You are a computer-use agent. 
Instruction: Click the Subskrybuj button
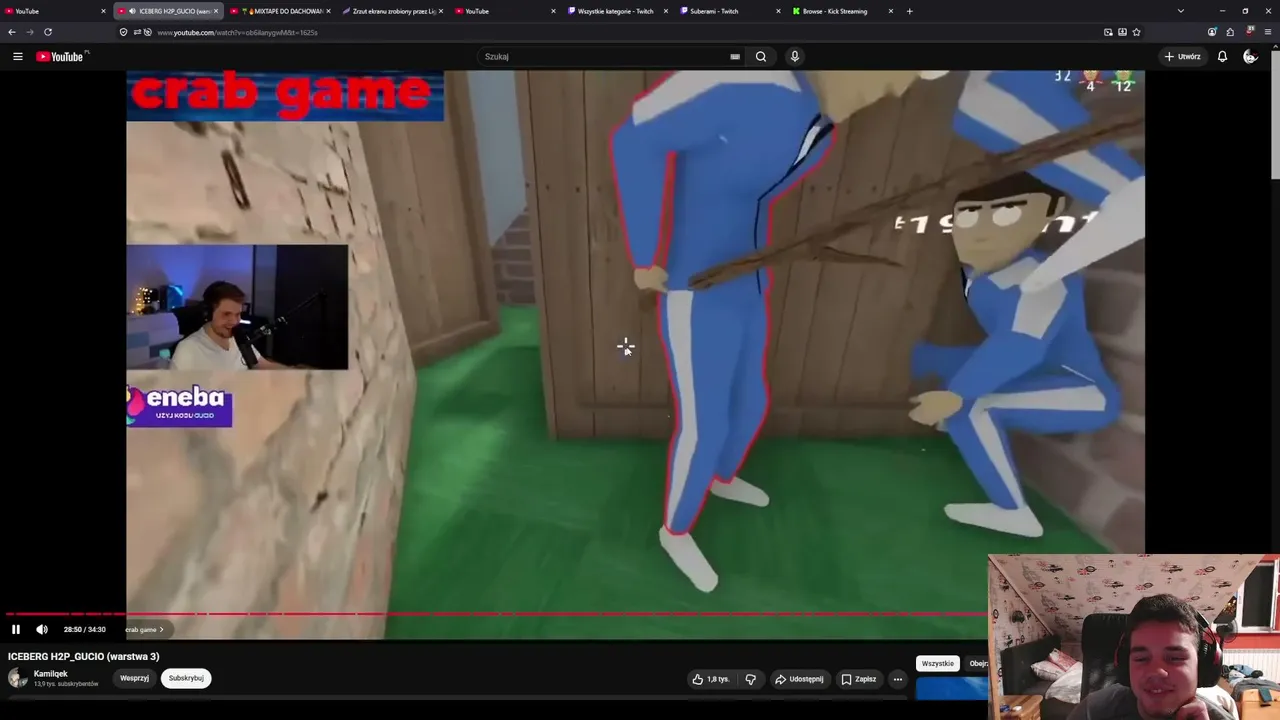point(186,678)
